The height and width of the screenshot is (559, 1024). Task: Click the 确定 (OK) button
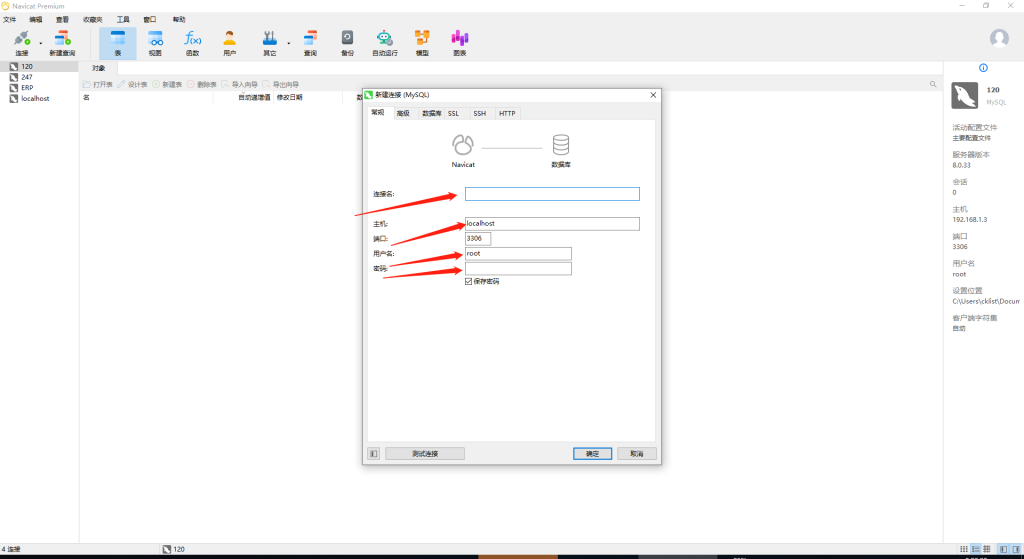[x=592, y=453]
